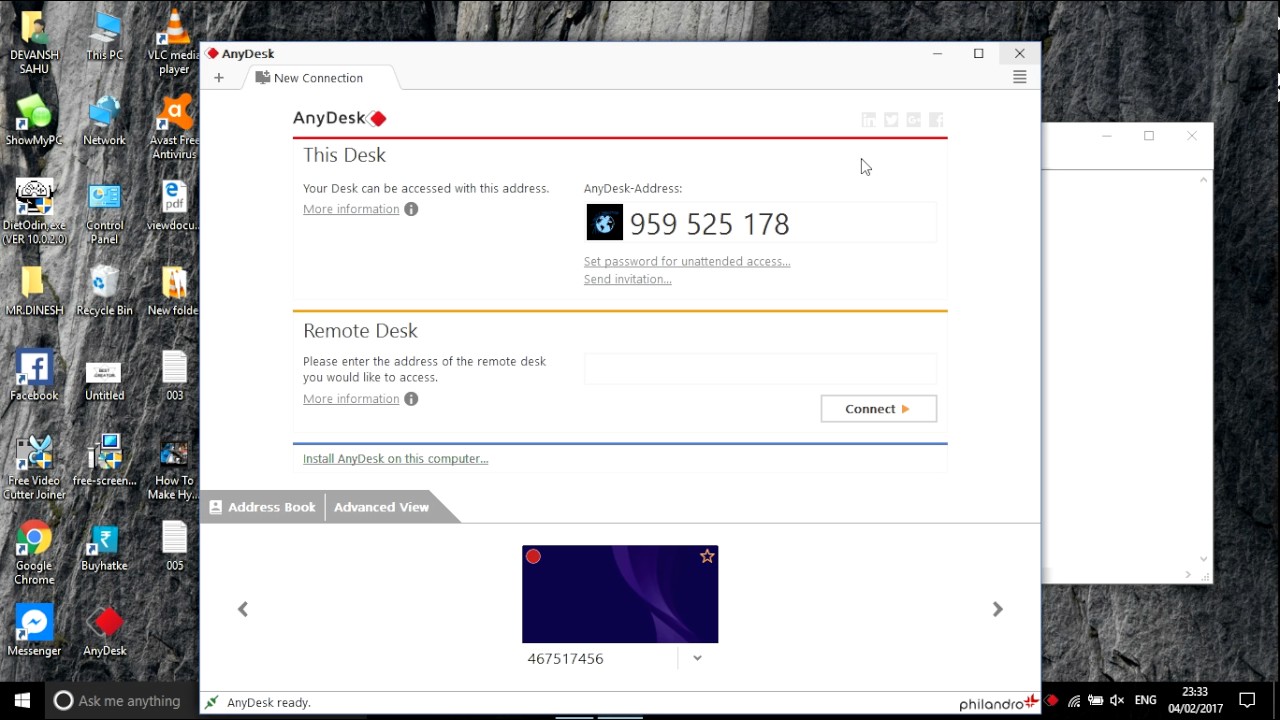Open the DietOdin.exe desktop icon

point(34,212)
